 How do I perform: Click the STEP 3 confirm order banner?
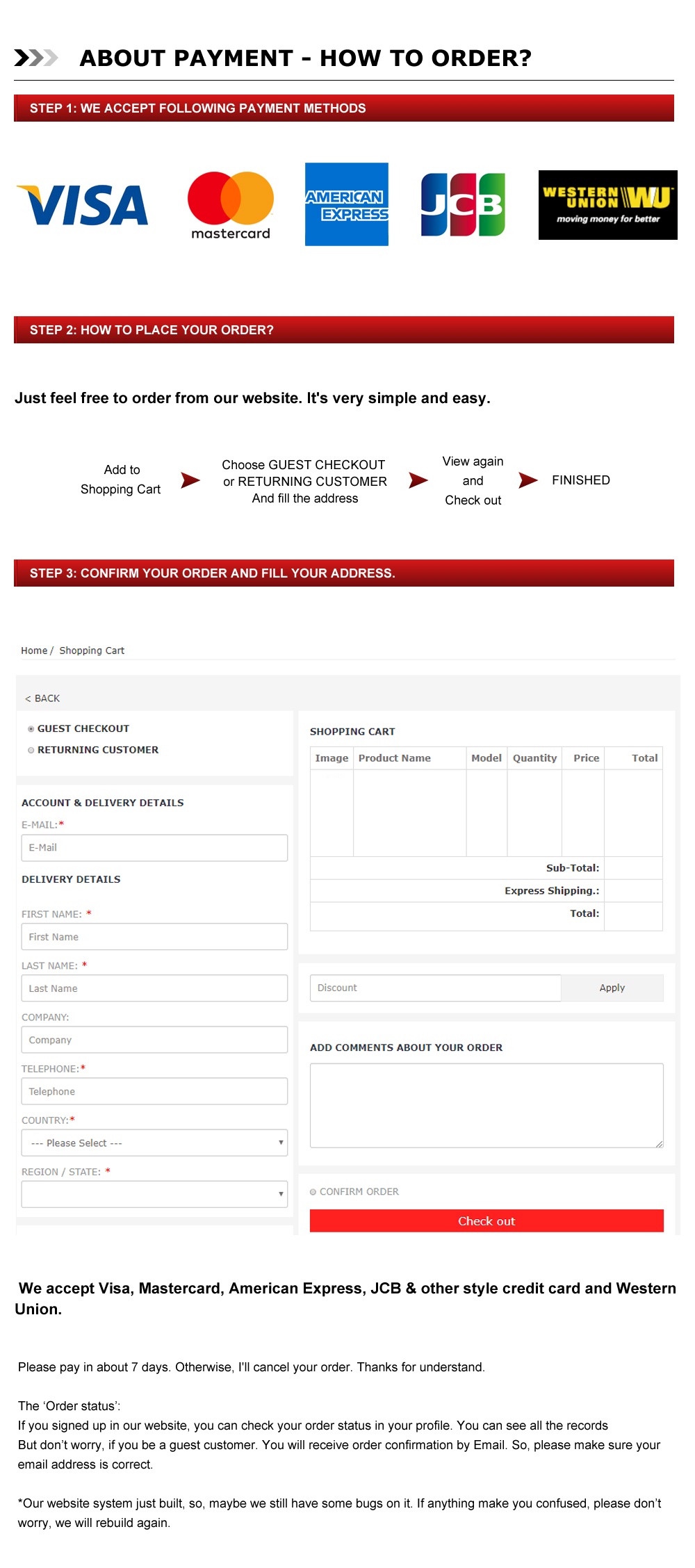344,573
